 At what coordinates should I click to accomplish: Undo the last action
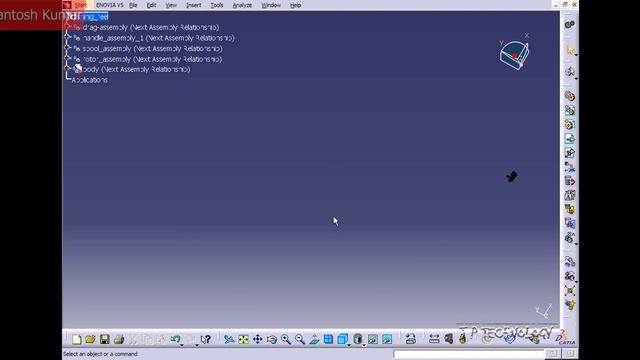point(176,339)
